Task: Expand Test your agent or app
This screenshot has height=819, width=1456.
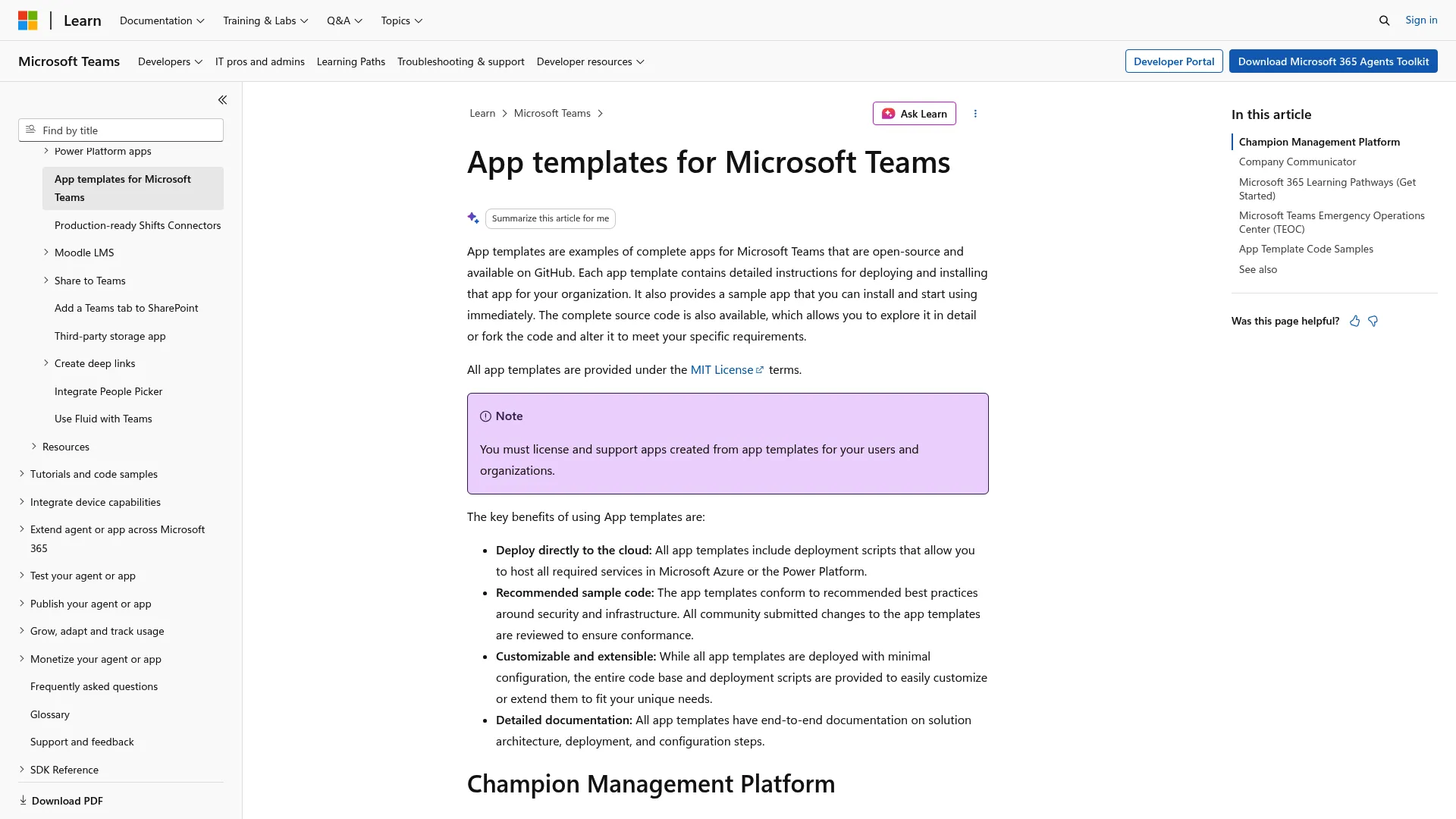Action: [x=22, y=576]
